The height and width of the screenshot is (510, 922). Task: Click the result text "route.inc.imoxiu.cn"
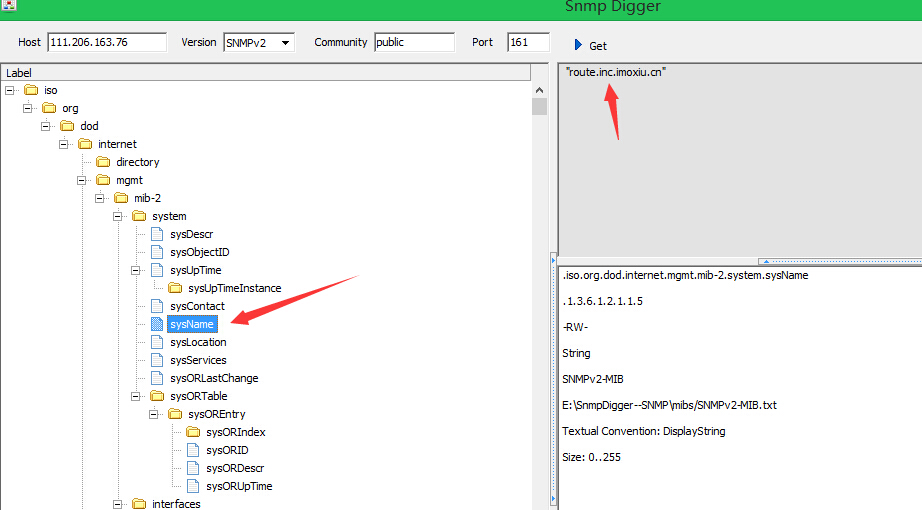pos(616,72)
